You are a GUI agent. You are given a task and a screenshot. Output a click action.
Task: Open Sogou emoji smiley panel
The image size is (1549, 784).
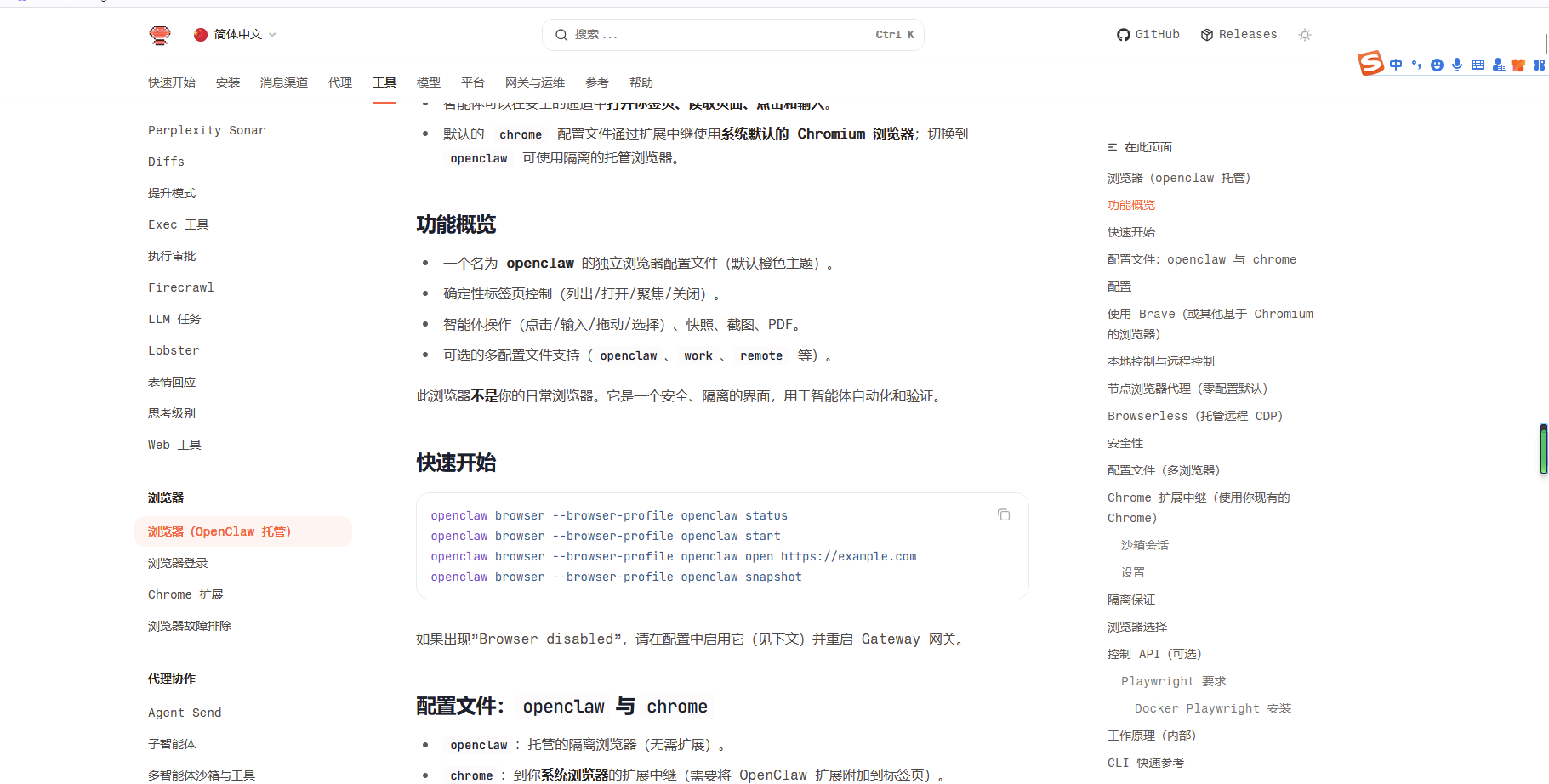tap(1437, 65)
